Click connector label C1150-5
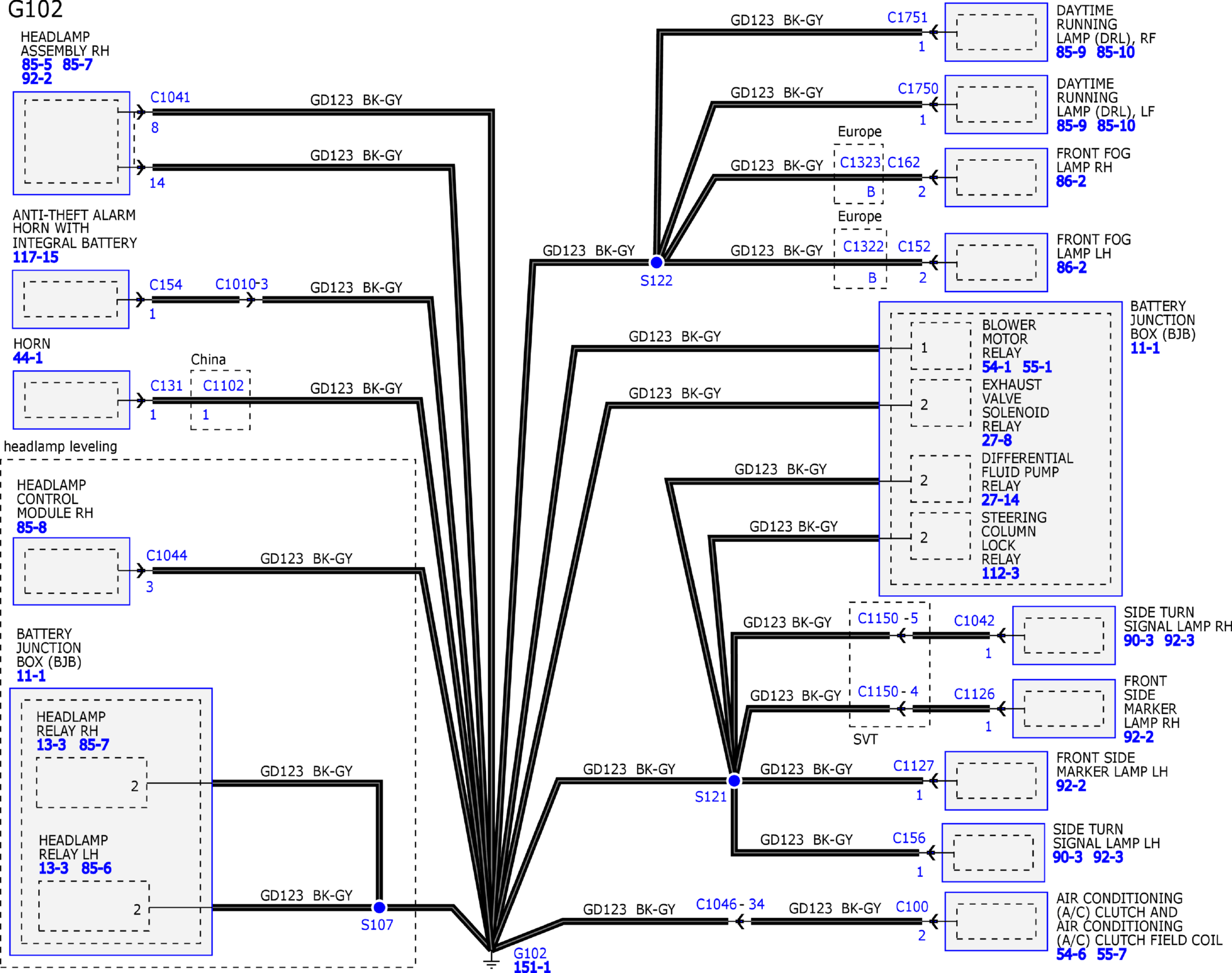 pyautogui.click(x=887, y=618)
